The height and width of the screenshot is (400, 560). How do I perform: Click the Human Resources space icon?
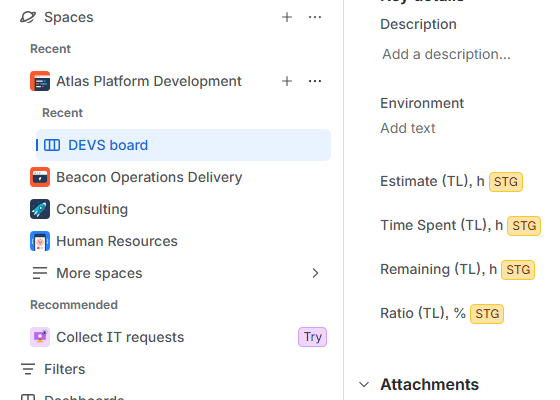click(40, 241)
